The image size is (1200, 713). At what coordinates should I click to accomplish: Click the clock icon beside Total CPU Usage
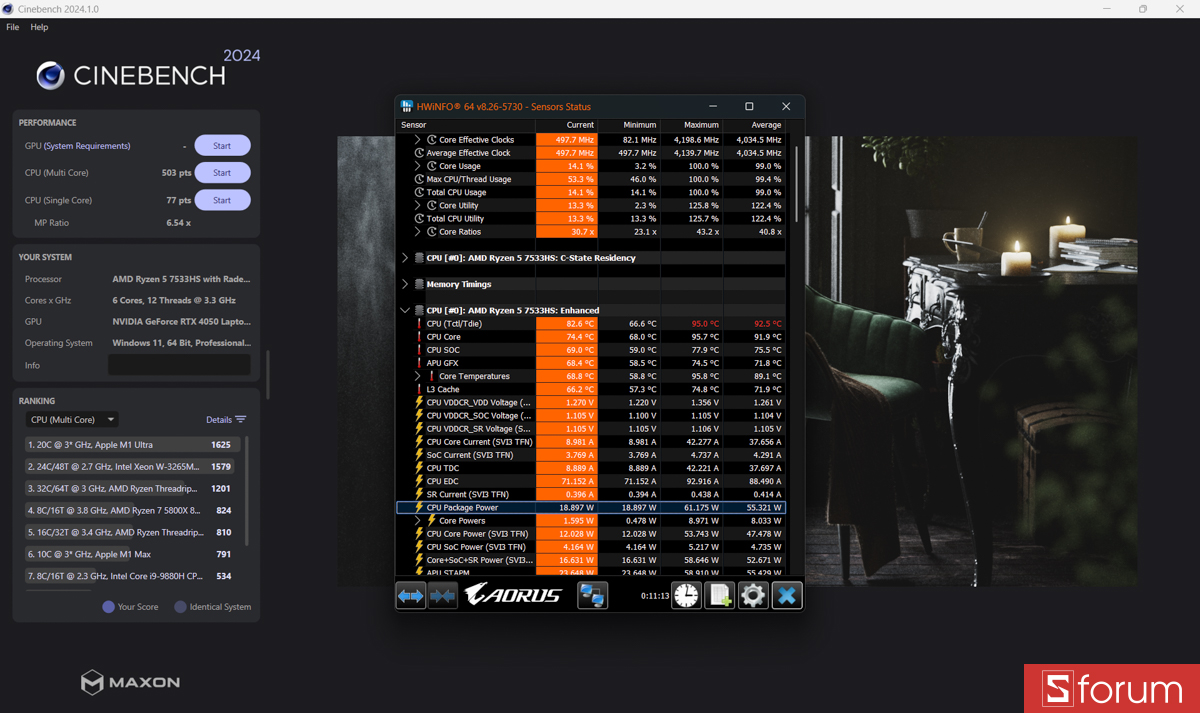point(420,192)
